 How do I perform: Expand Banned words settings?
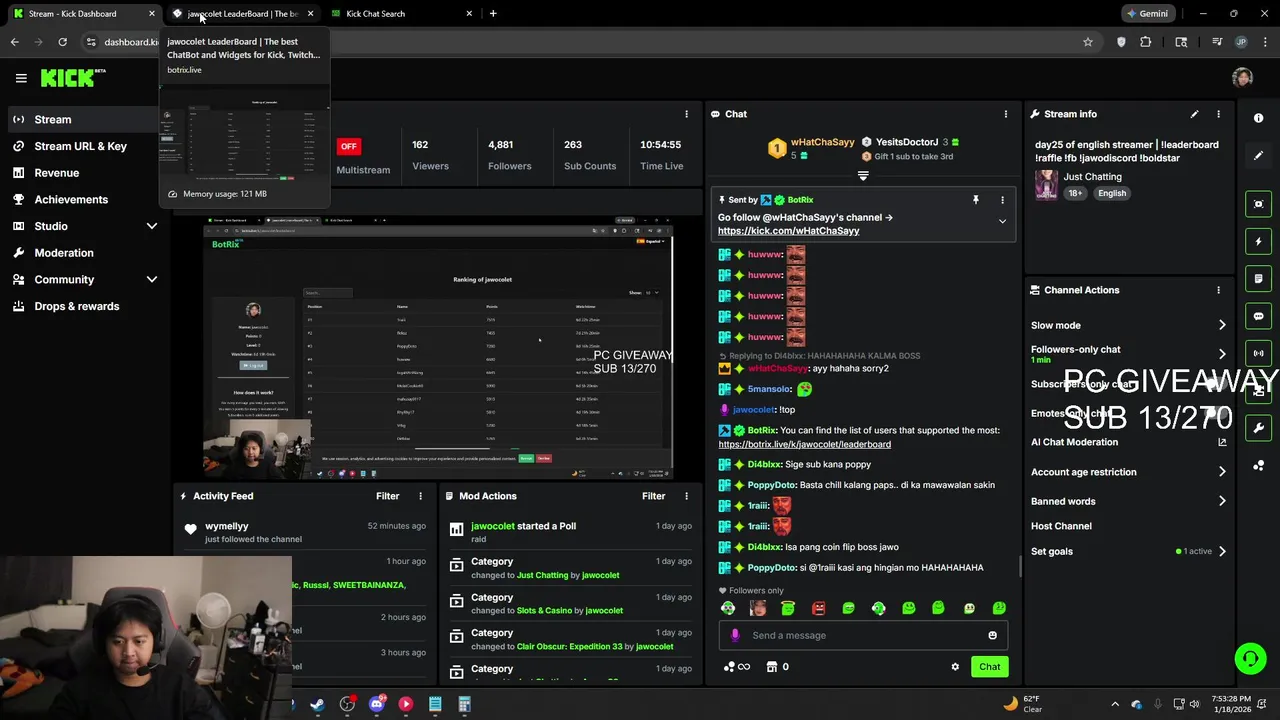(x=1222, y=501)
